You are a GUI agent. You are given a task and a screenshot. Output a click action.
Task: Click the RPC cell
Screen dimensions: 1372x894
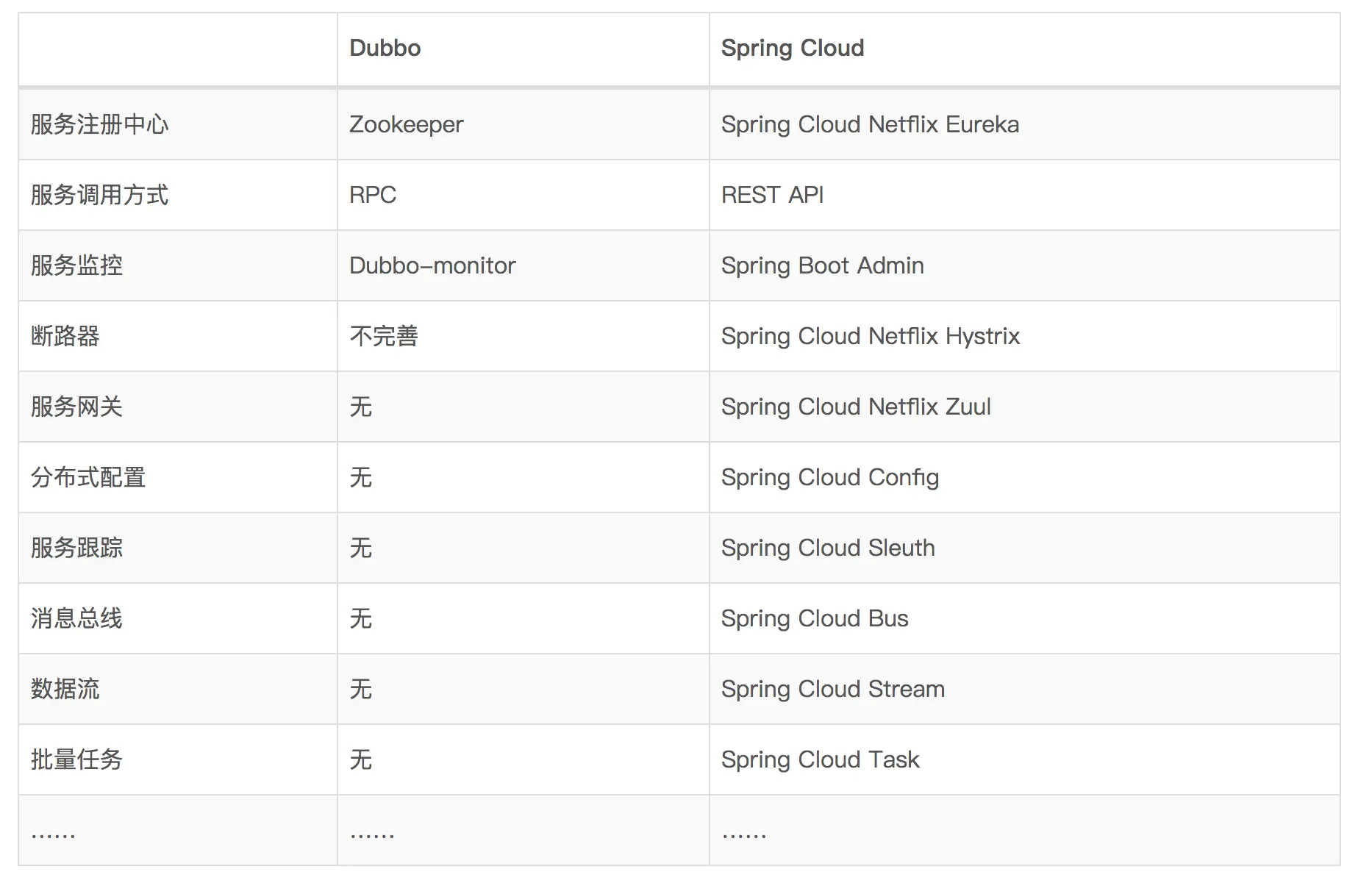point(373,195)
